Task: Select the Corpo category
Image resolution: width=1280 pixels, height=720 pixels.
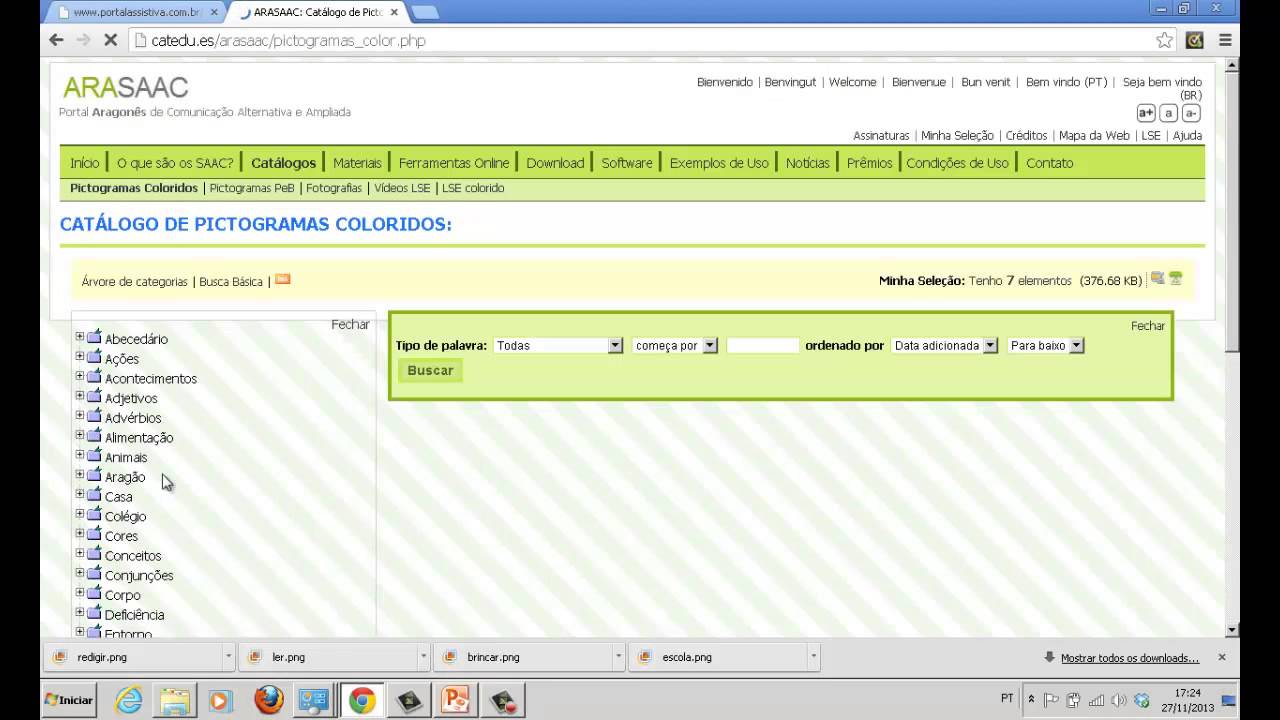Action: (x=122, y=595)
